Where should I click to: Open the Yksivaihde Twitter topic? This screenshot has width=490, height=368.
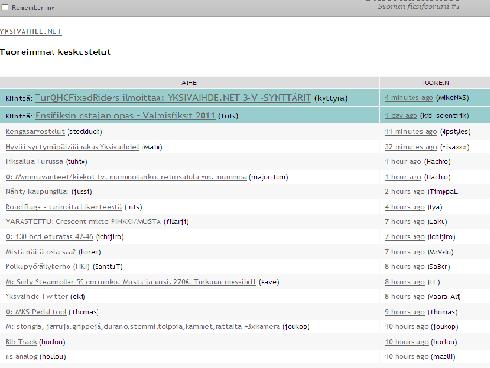pos(37,297)
